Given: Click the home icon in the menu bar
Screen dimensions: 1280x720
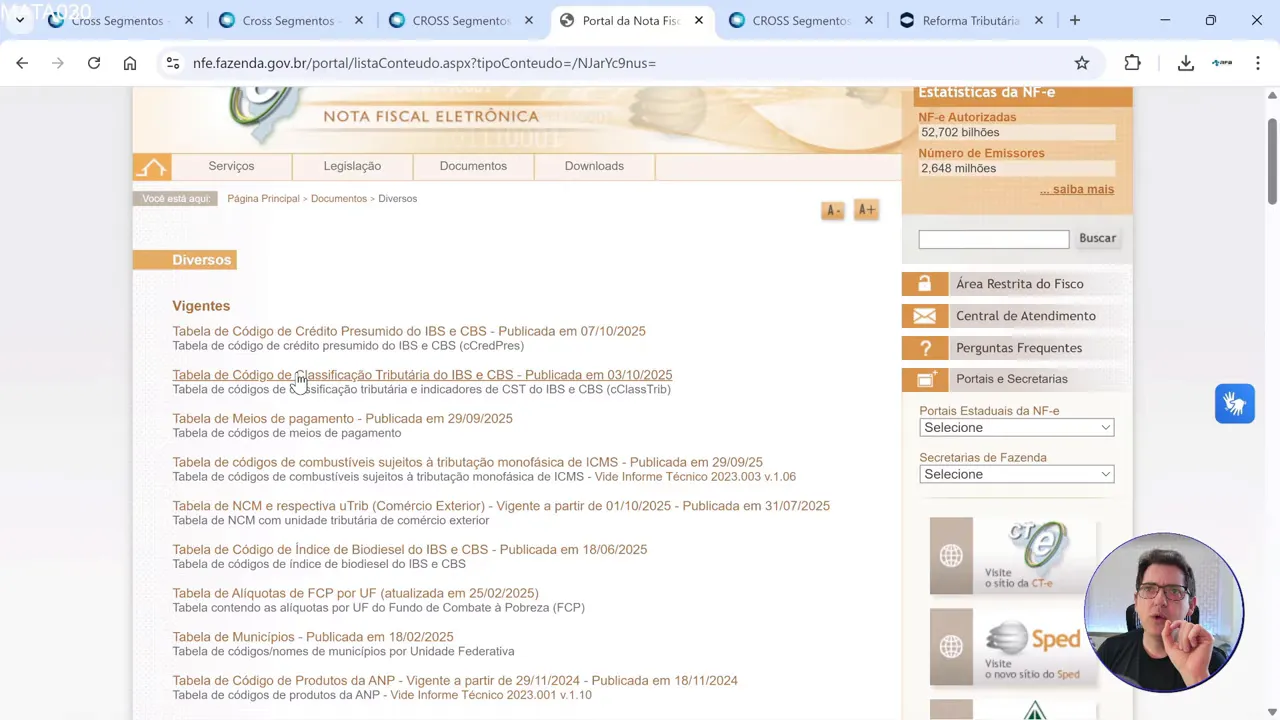Looking at the screenshot, I should [x=152, y=166].
